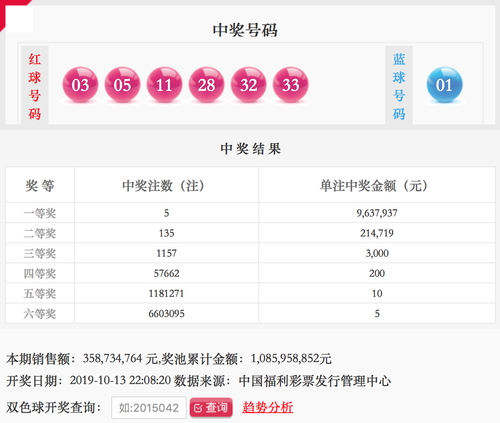Click the blue ball numbered 01
Screen dimensions: 500x423
pyautogui.click(x=444, y=85)
